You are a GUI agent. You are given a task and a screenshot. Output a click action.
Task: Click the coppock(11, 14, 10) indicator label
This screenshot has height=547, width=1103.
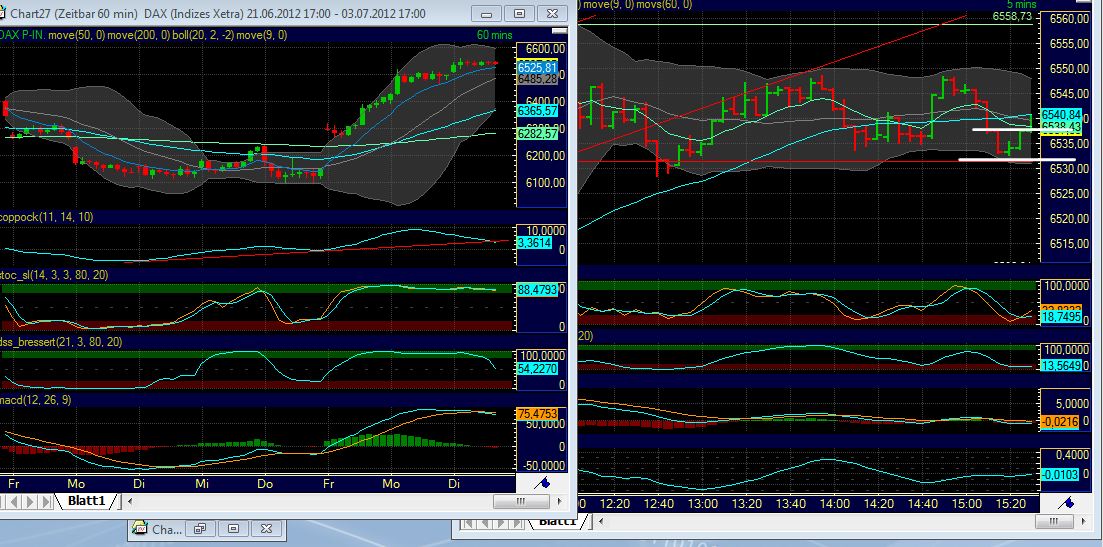coord(46,217)
